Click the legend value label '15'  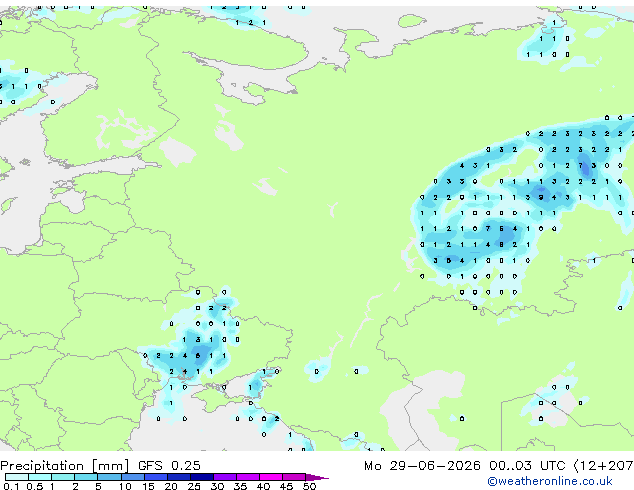pyautogui.click(x=148, y=486)
